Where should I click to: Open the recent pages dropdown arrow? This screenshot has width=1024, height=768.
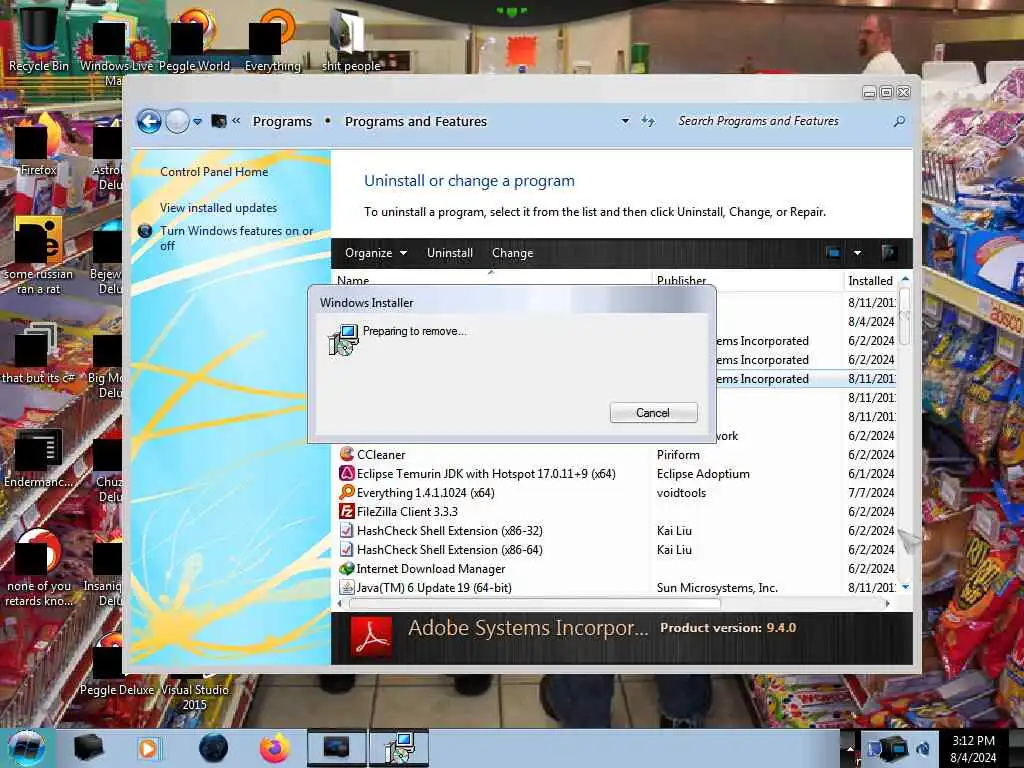coord(197,122)
